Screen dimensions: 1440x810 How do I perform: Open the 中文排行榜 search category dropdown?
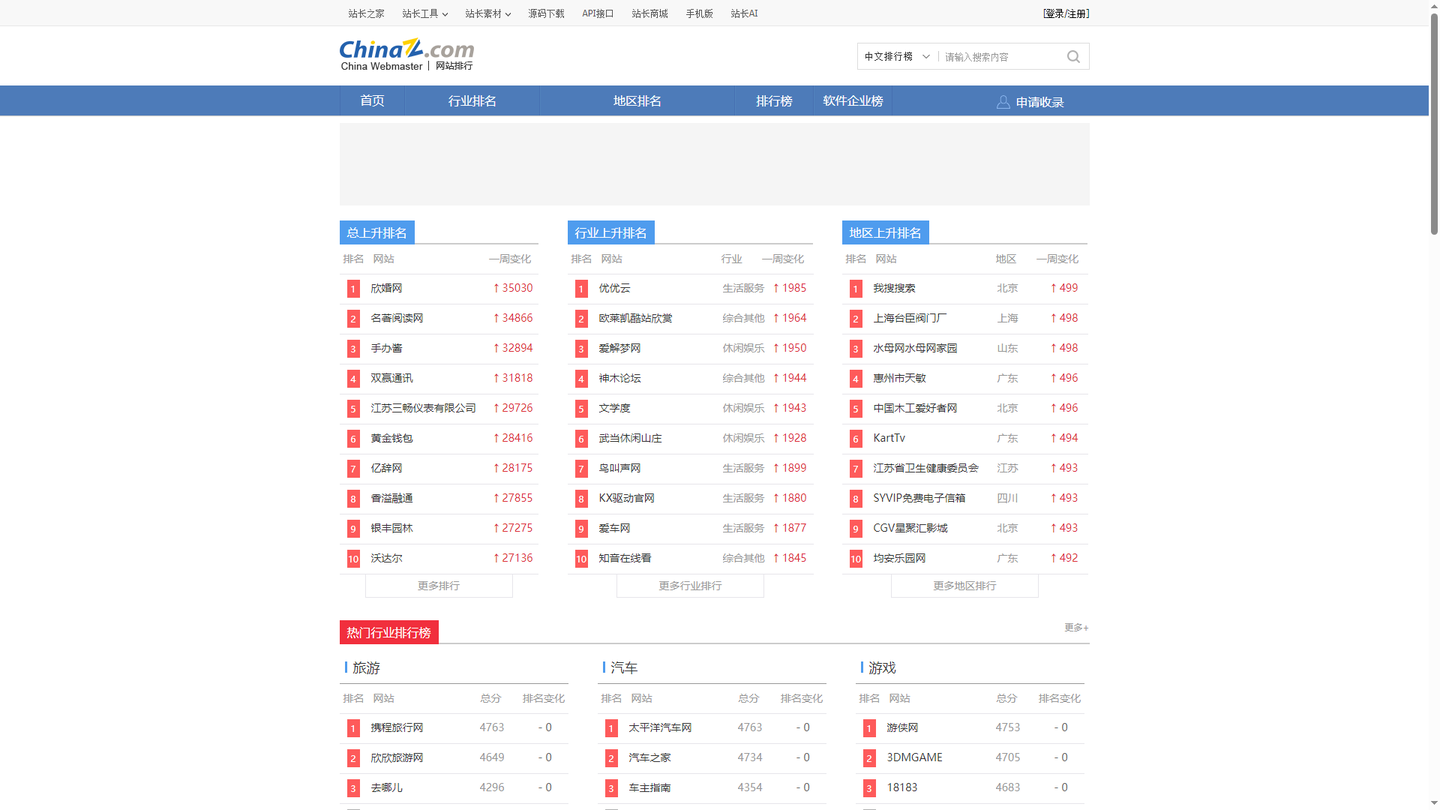897,57
